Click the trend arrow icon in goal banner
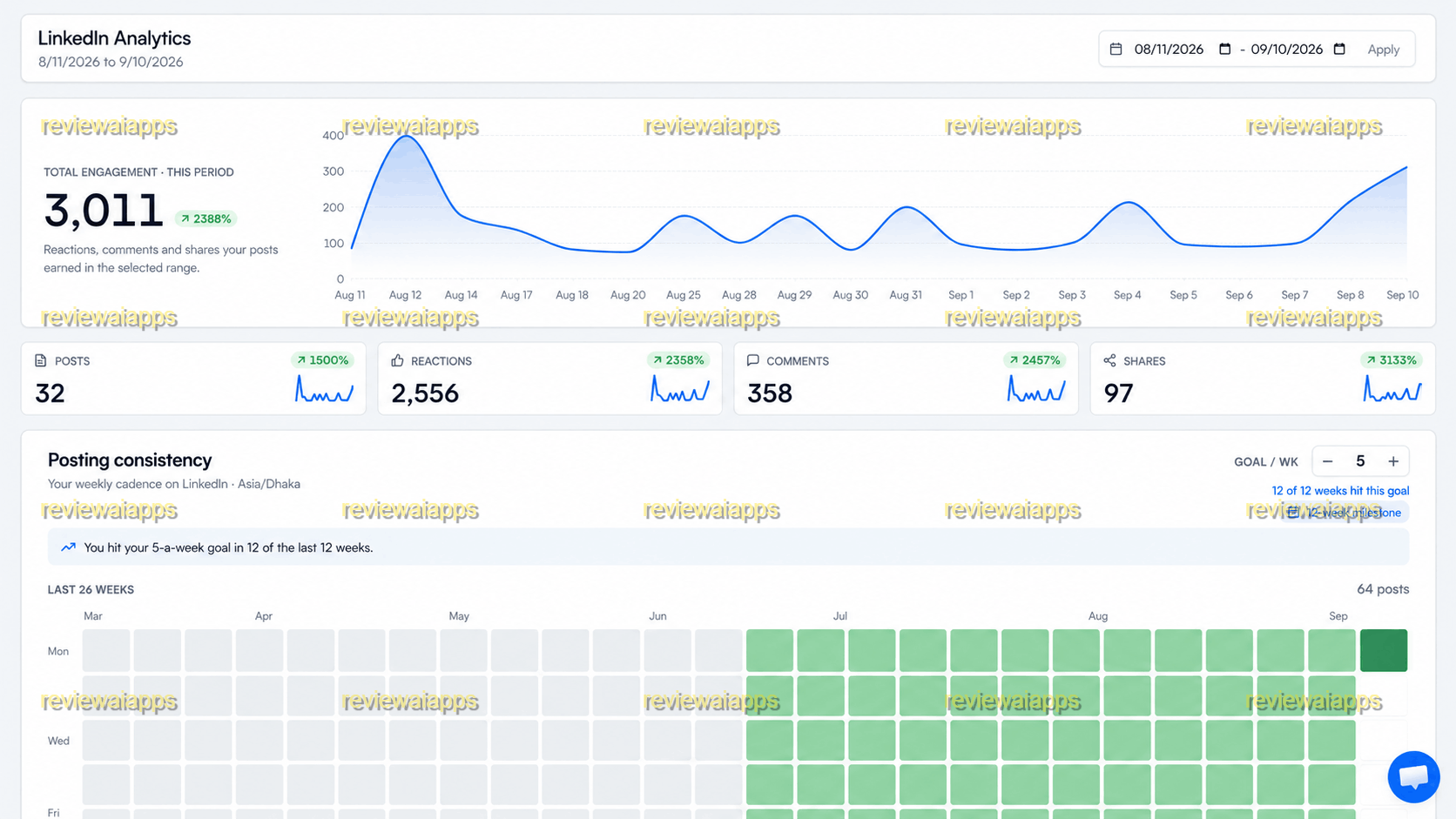 (x=68, y=547)
